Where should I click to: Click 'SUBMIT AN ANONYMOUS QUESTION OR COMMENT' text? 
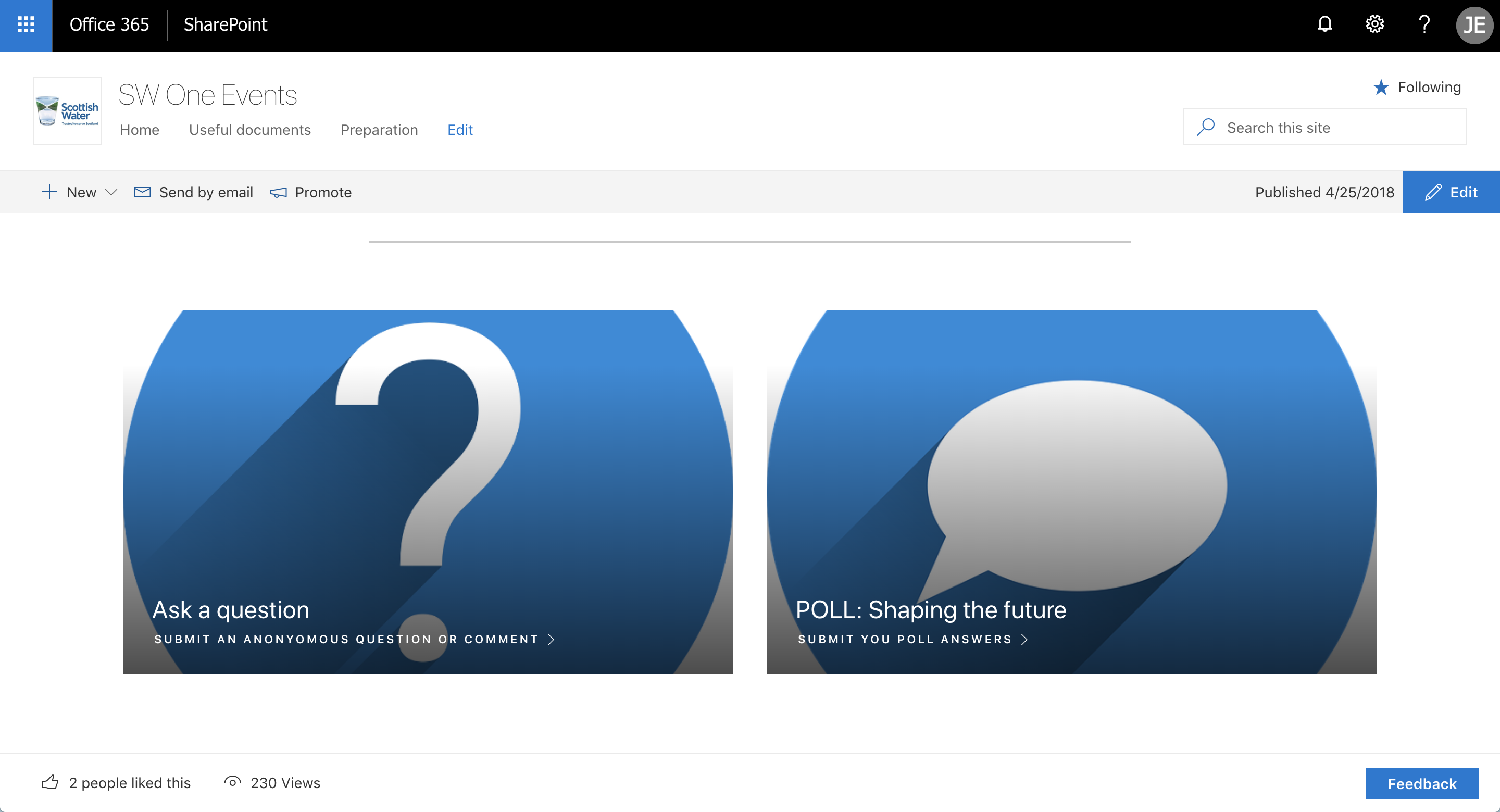346,640
